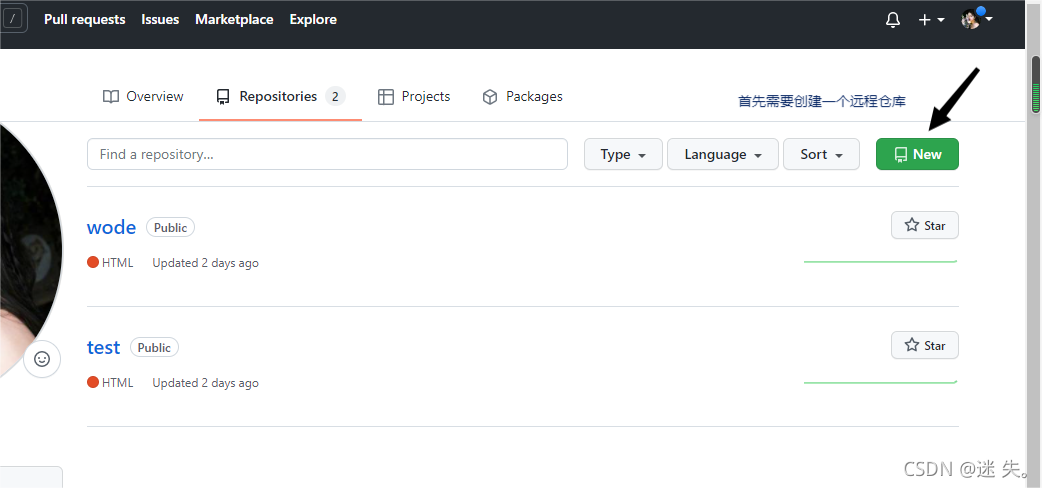This screenshot has height=488, width=1042.
Task: Expand the Type filter dropdown
Action: [623, 154]
